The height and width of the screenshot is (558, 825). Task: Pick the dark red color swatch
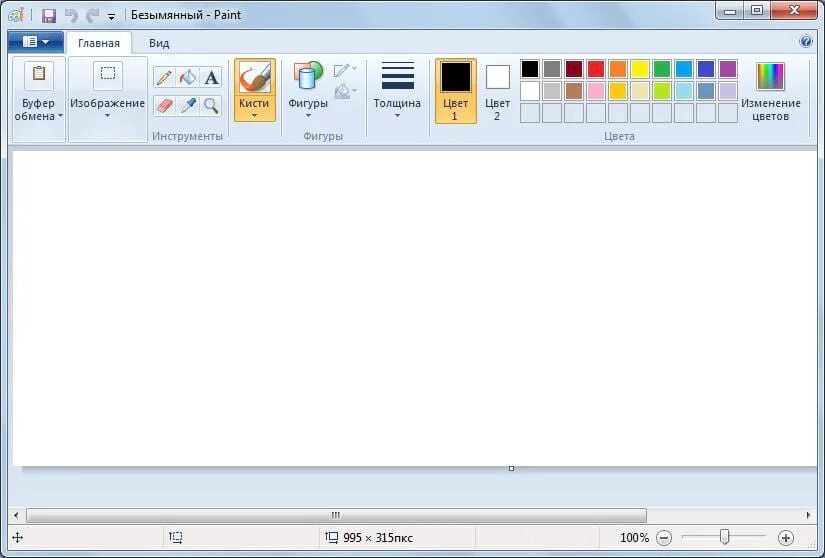tap(574, 69)
